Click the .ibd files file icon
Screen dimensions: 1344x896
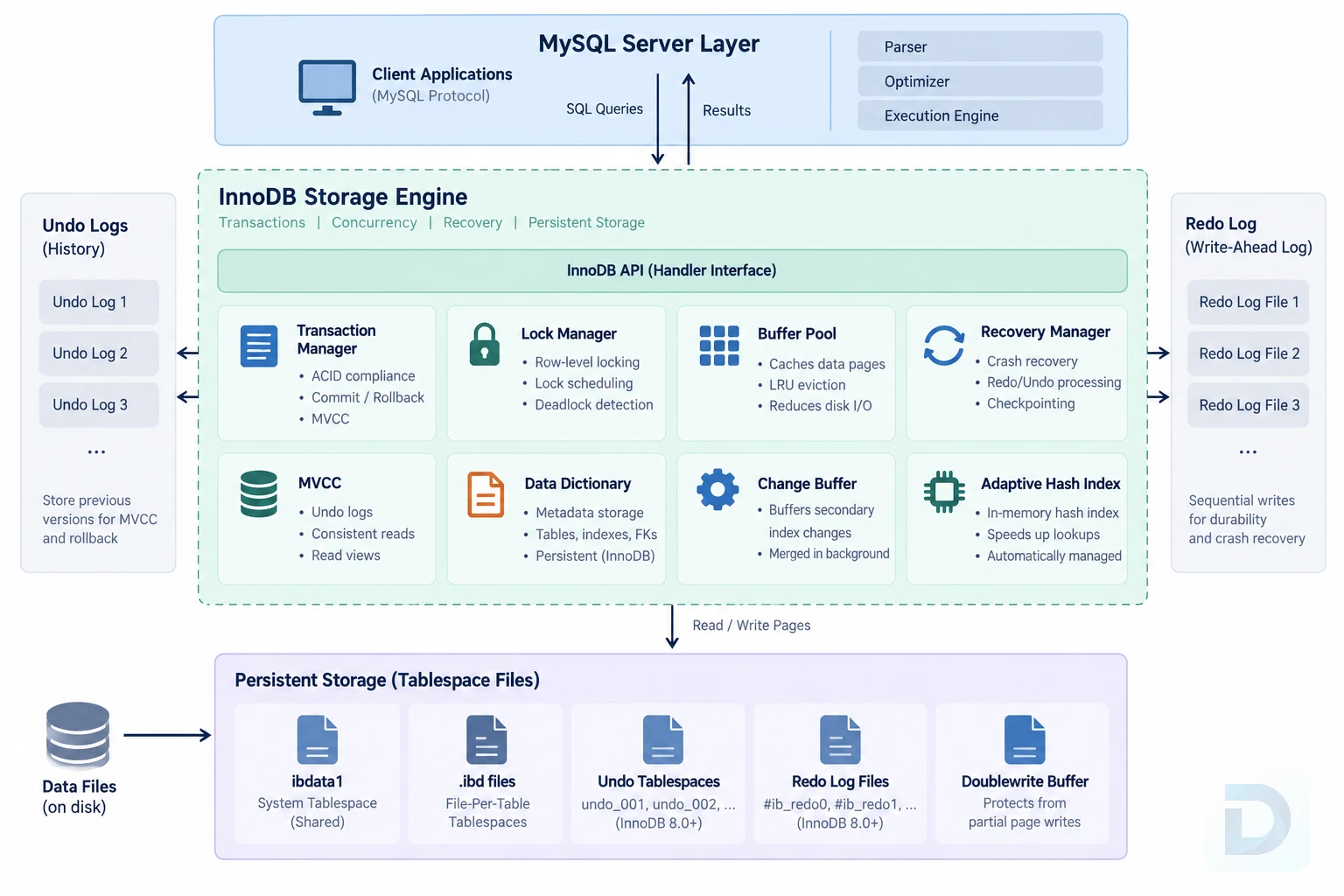(x=486, y=740)
